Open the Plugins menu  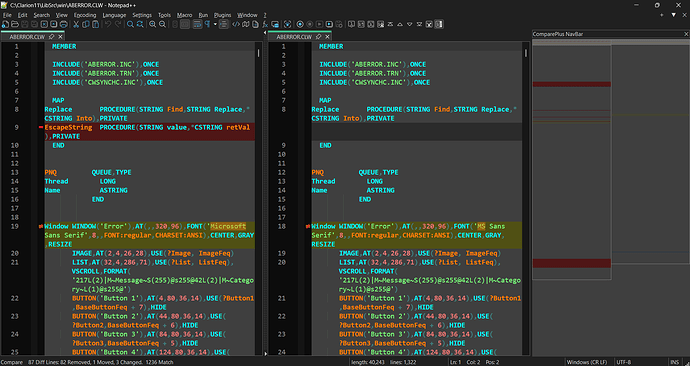coord(223,15)
